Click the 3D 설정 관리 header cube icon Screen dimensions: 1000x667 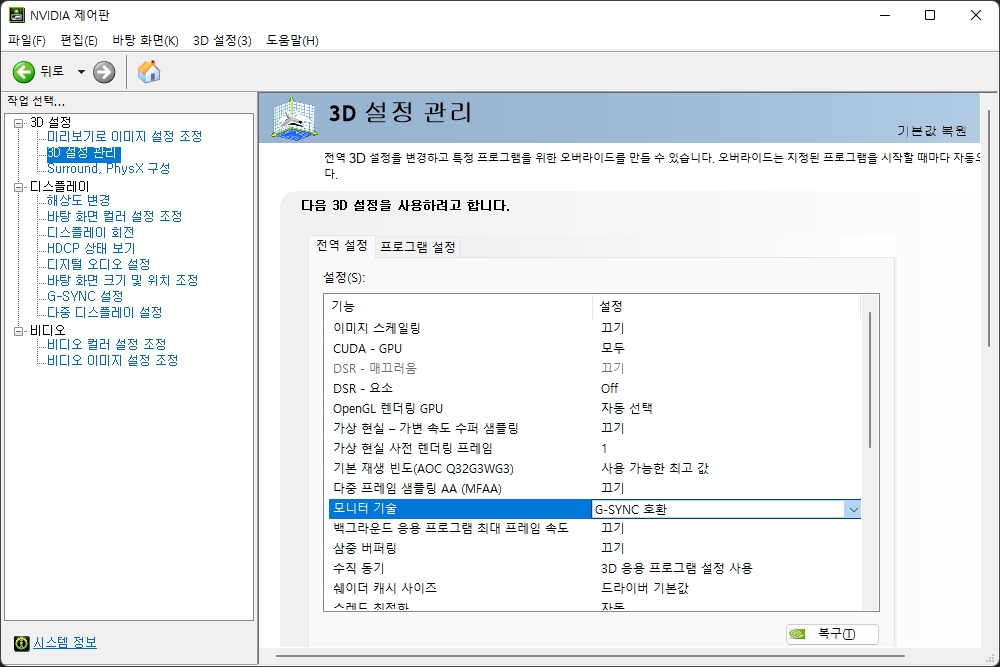293,117
